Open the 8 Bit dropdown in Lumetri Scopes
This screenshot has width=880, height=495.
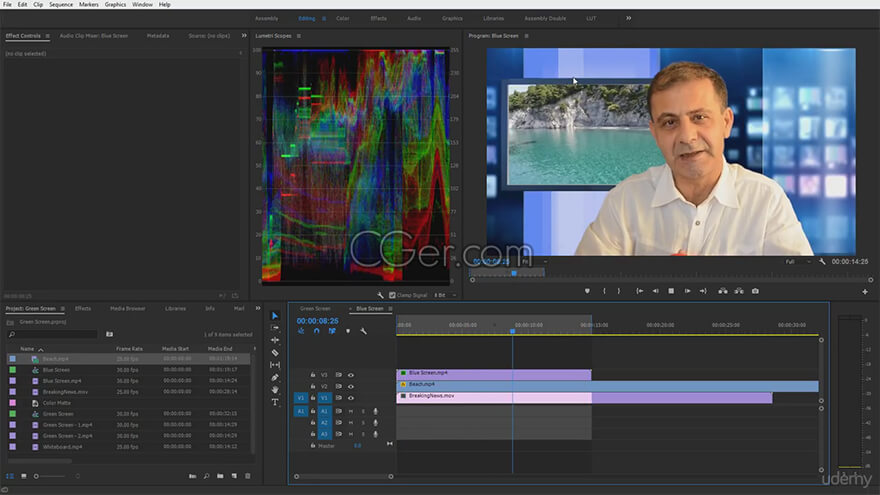coord(445,295)
